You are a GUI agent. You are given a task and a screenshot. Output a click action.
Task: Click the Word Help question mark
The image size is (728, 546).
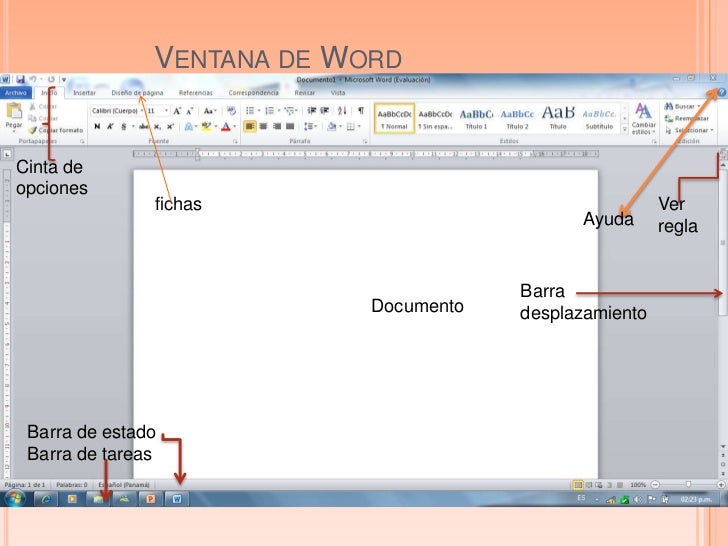(722, 92)
